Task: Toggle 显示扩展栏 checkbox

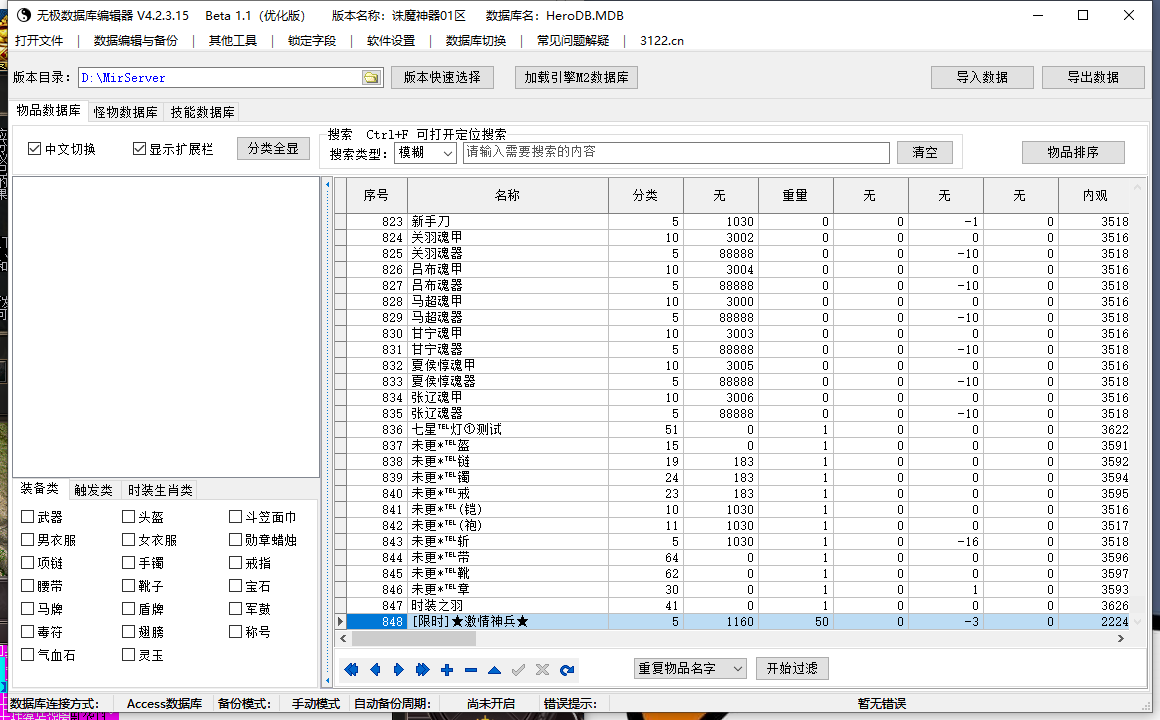Action: pyautogui.click(x=139, y=149)
